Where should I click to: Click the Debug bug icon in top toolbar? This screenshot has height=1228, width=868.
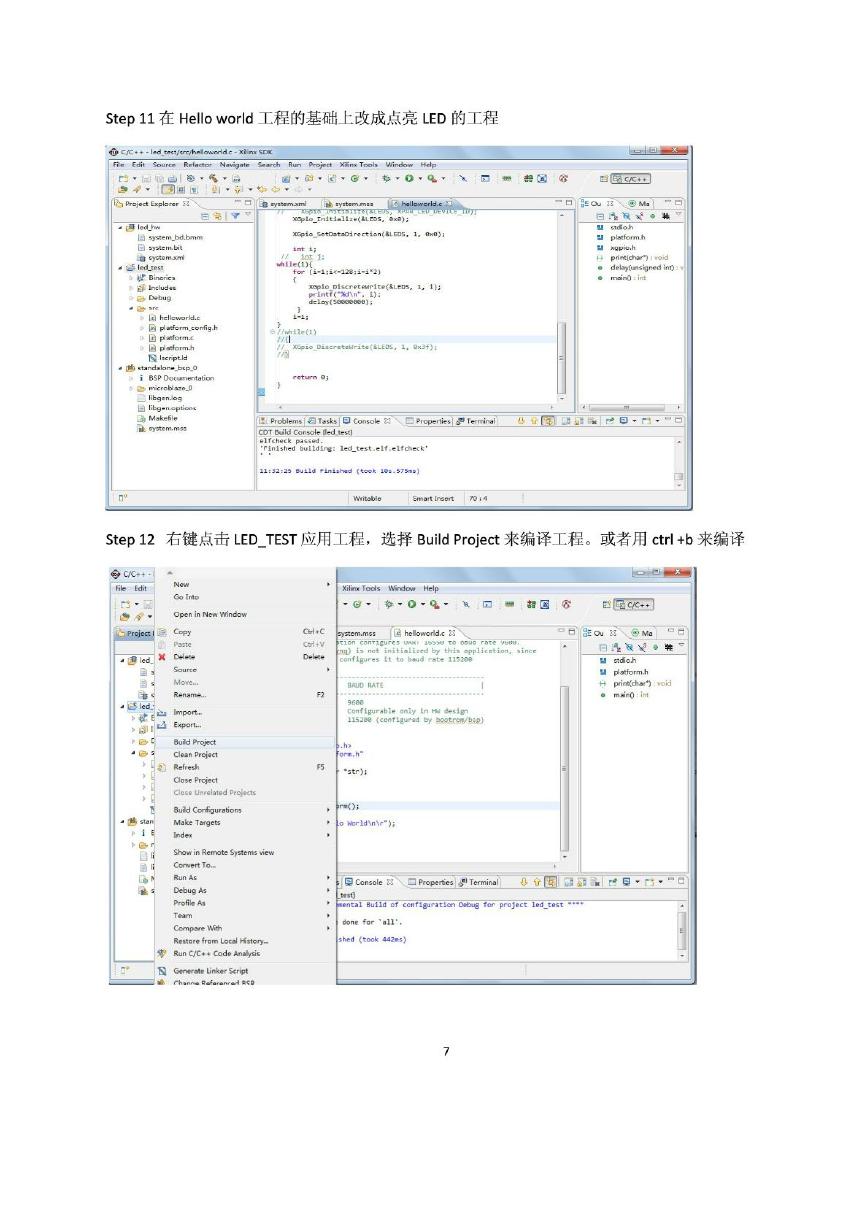386,177
